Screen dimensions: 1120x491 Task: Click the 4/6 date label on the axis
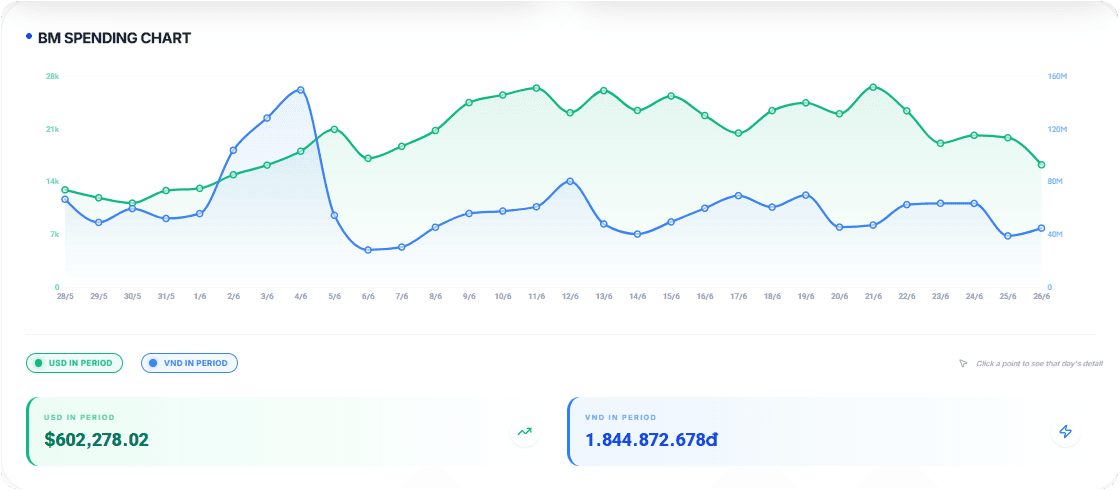301,296
